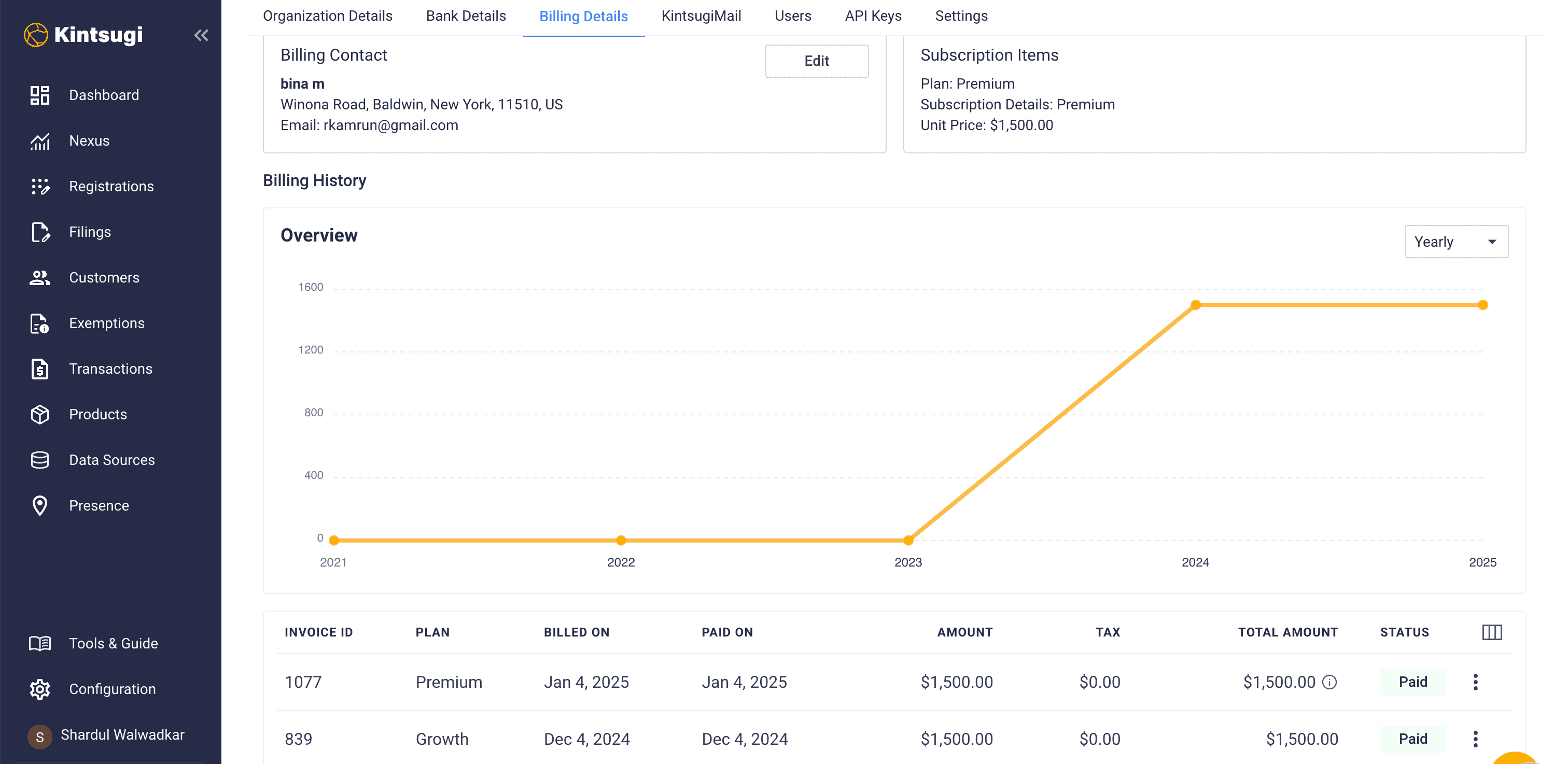Open actions menu for invoice 1077
This screenshot has height=764, width=1568.
1475,682
